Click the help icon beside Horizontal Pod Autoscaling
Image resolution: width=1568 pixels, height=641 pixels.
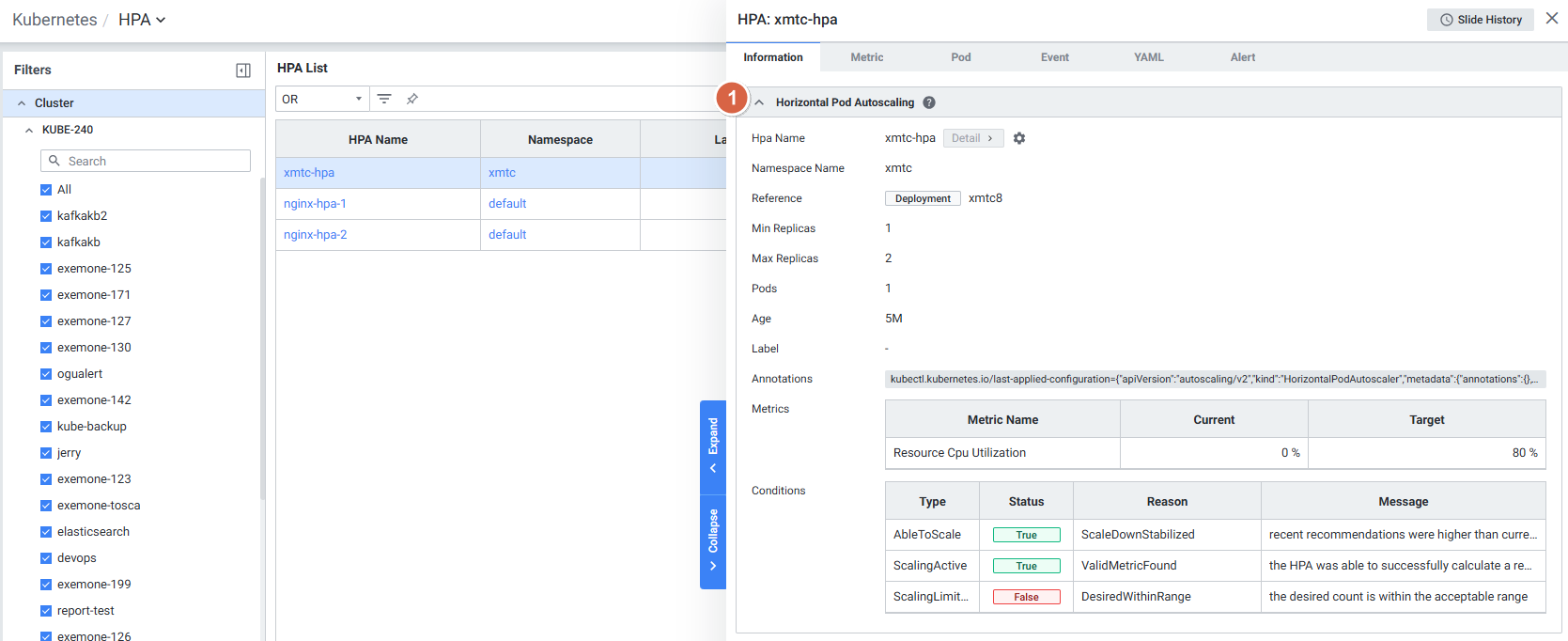tap(929, 102)
